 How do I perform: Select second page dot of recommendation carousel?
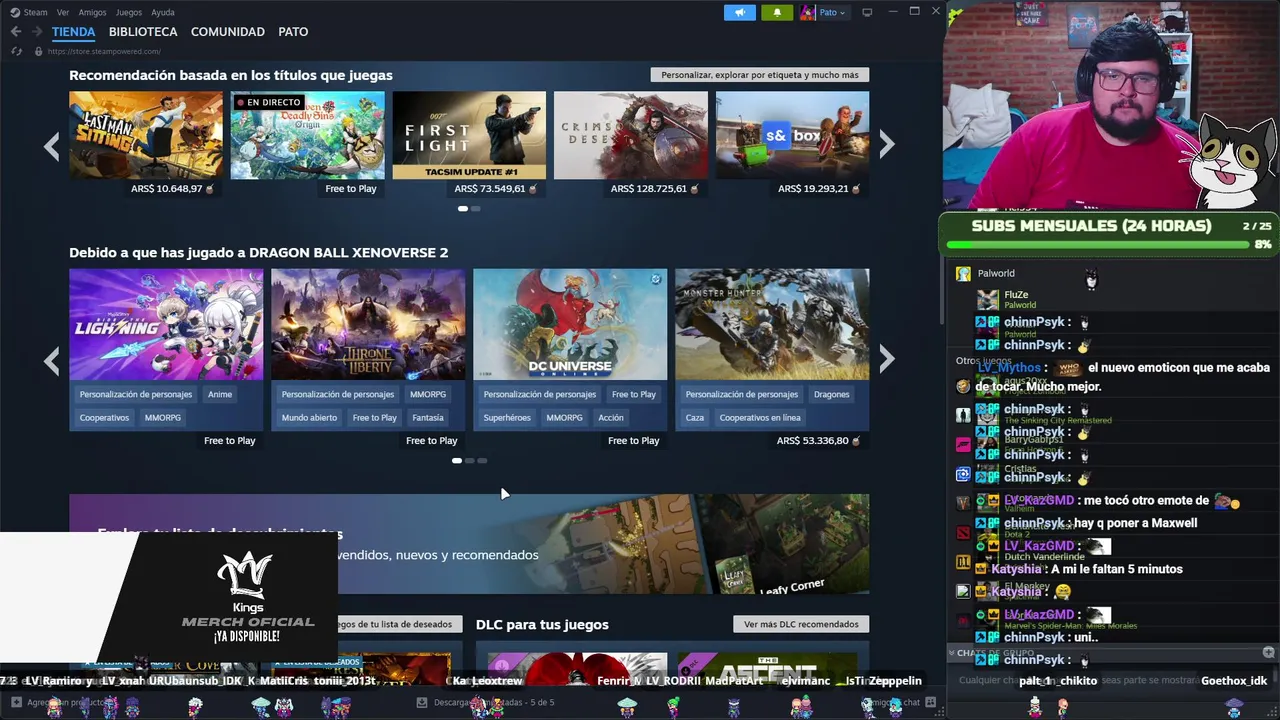click(x=476, y=208)
